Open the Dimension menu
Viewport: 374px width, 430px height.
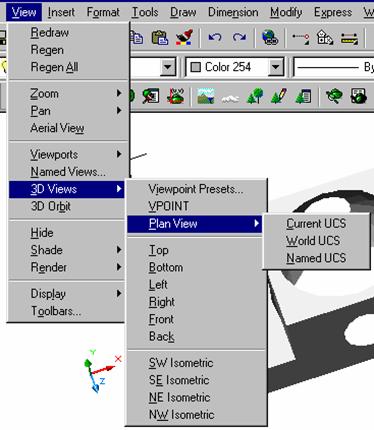coord(233,12)
